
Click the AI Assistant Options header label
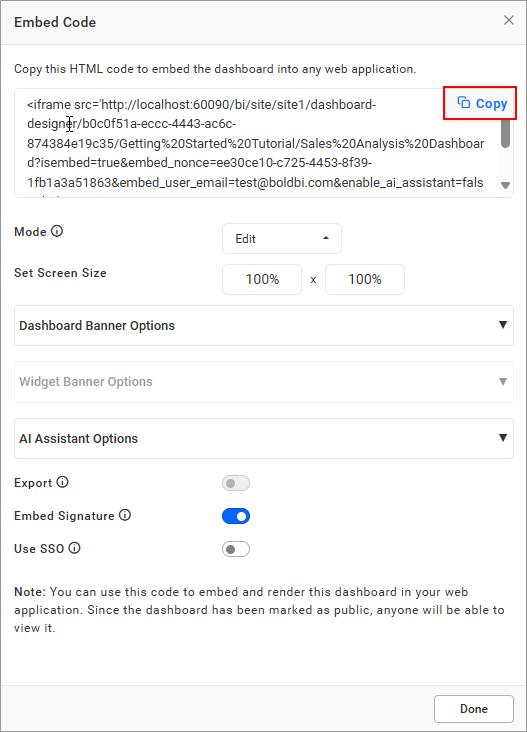[78, 439]
